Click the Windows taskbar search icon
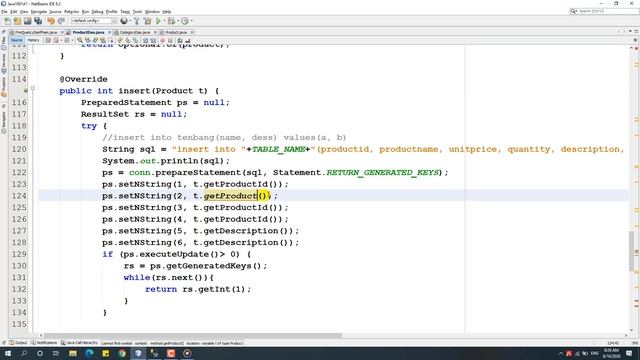The height and width of the screenshot is (360, 640). (24, 353)
